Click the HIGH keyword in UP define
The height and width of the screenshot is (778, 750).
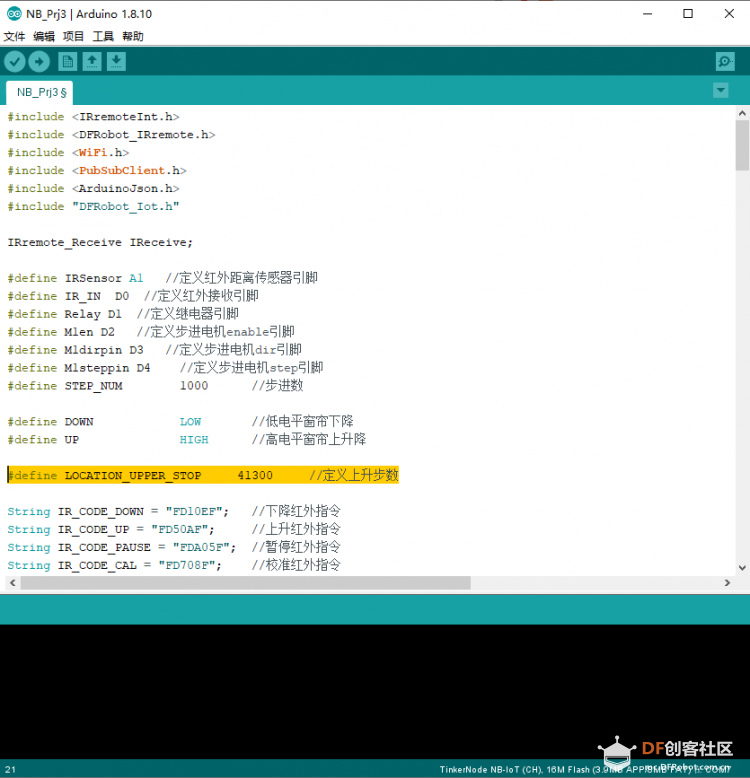194,440
